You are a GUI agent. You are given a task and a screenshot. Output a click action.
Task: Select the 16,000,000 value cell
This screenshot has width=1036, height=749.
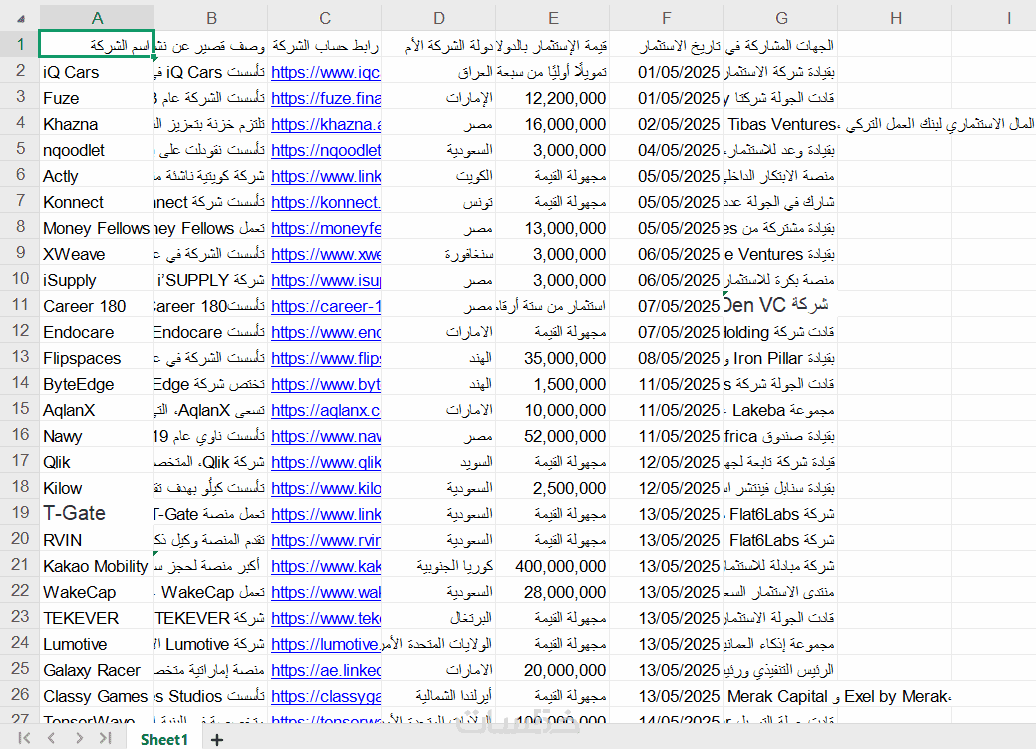coord(552,124)
